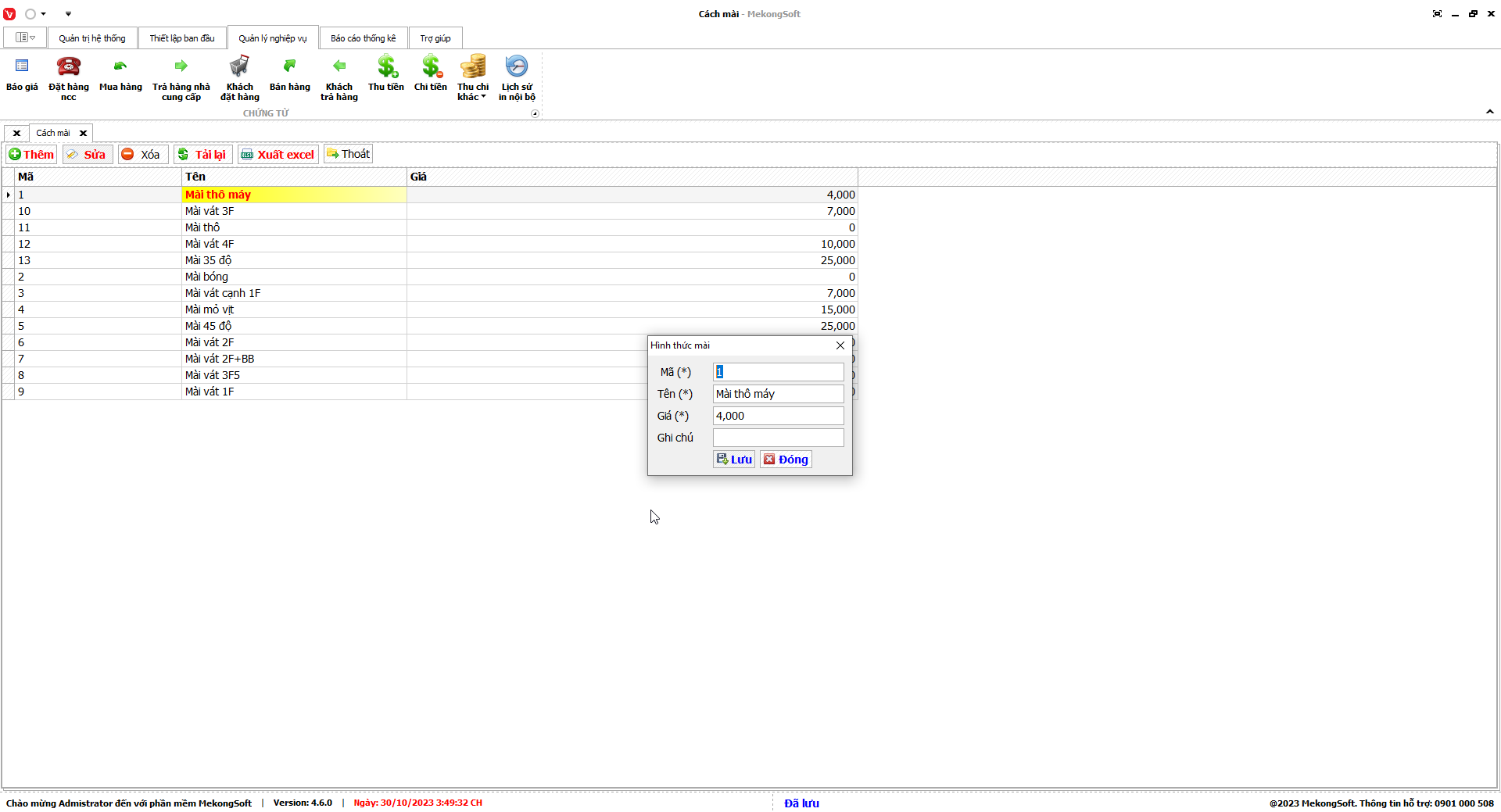Click the full screen mode title bar icon
This screenshot has width=1501, height=812.
click(1437, 14)
